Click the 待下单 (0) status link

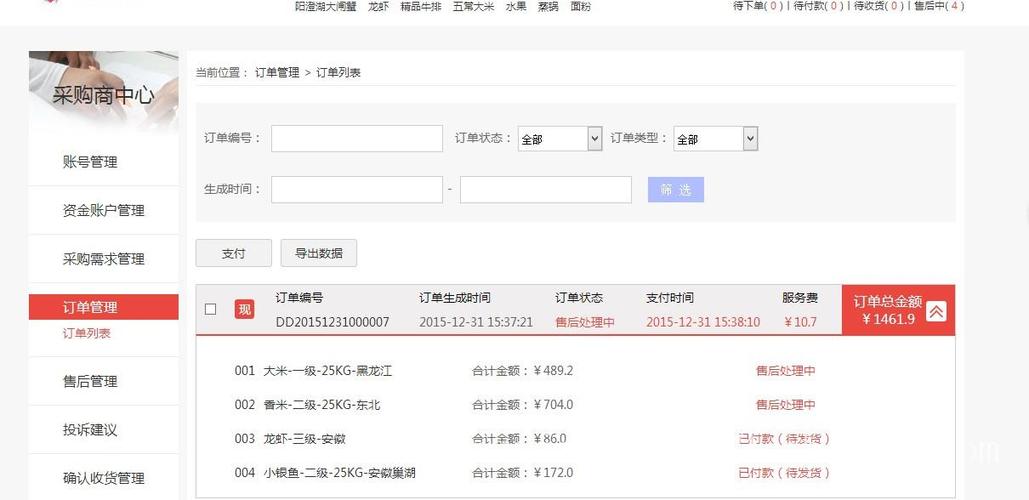point(758,6)
